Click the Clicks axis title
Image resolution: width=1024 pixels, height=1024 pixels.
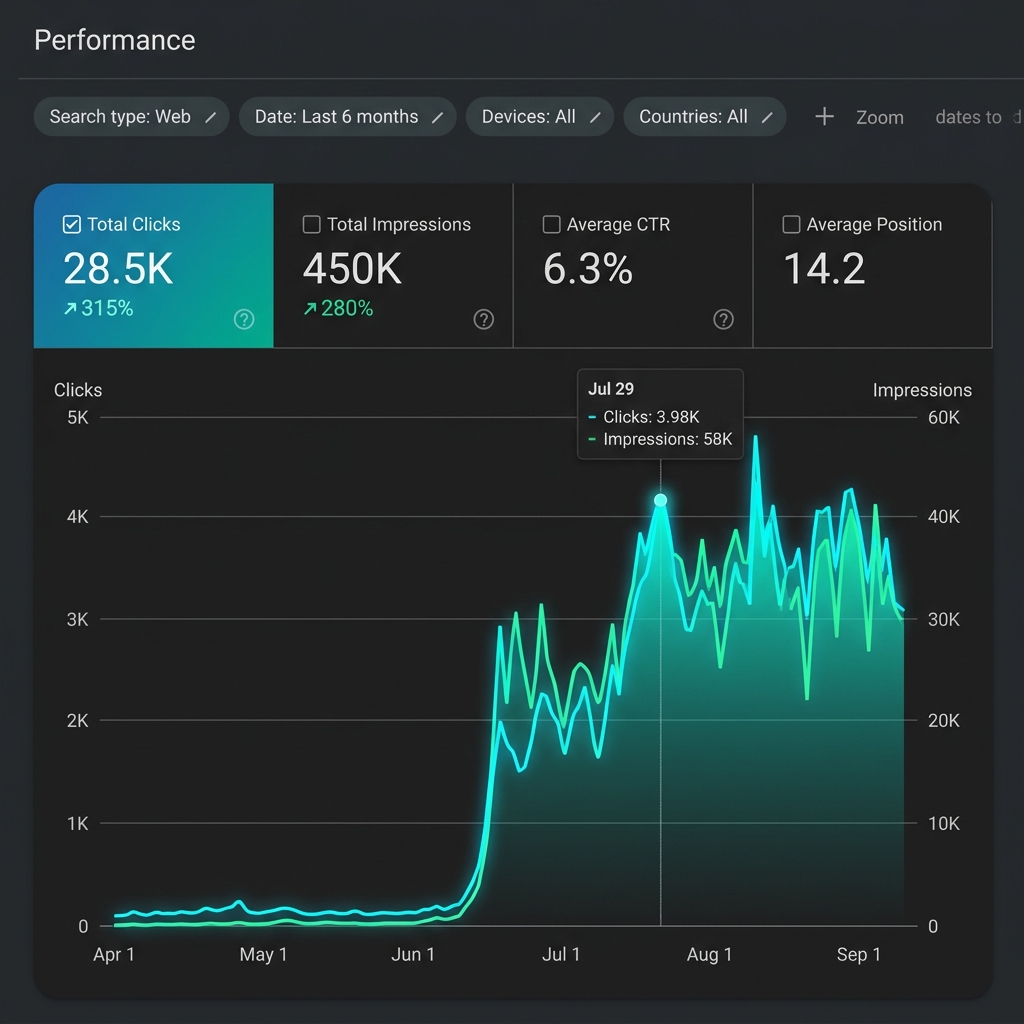pos(78,390)
